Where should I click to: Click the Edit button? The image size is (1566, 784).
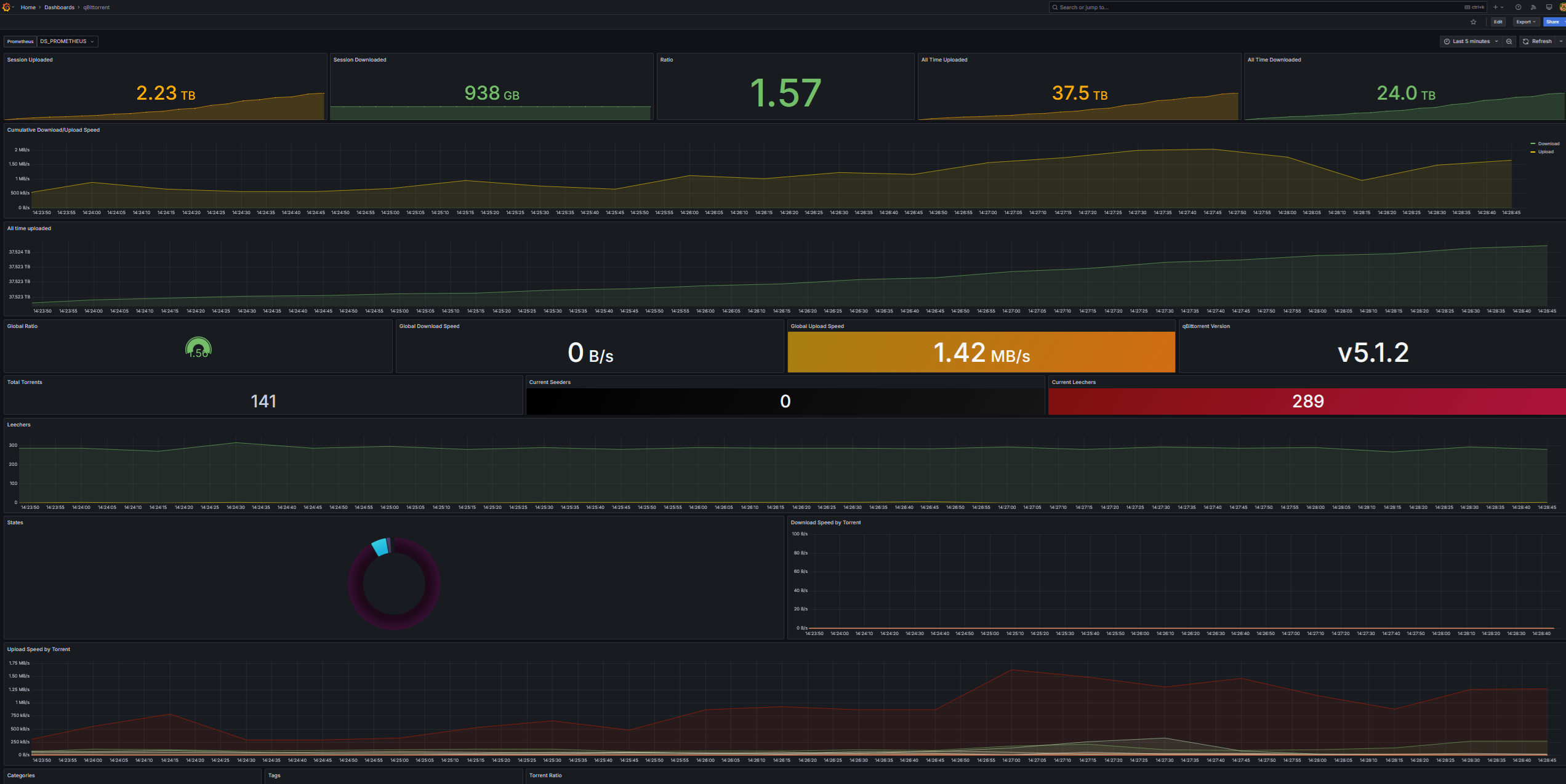[1498, 22]
